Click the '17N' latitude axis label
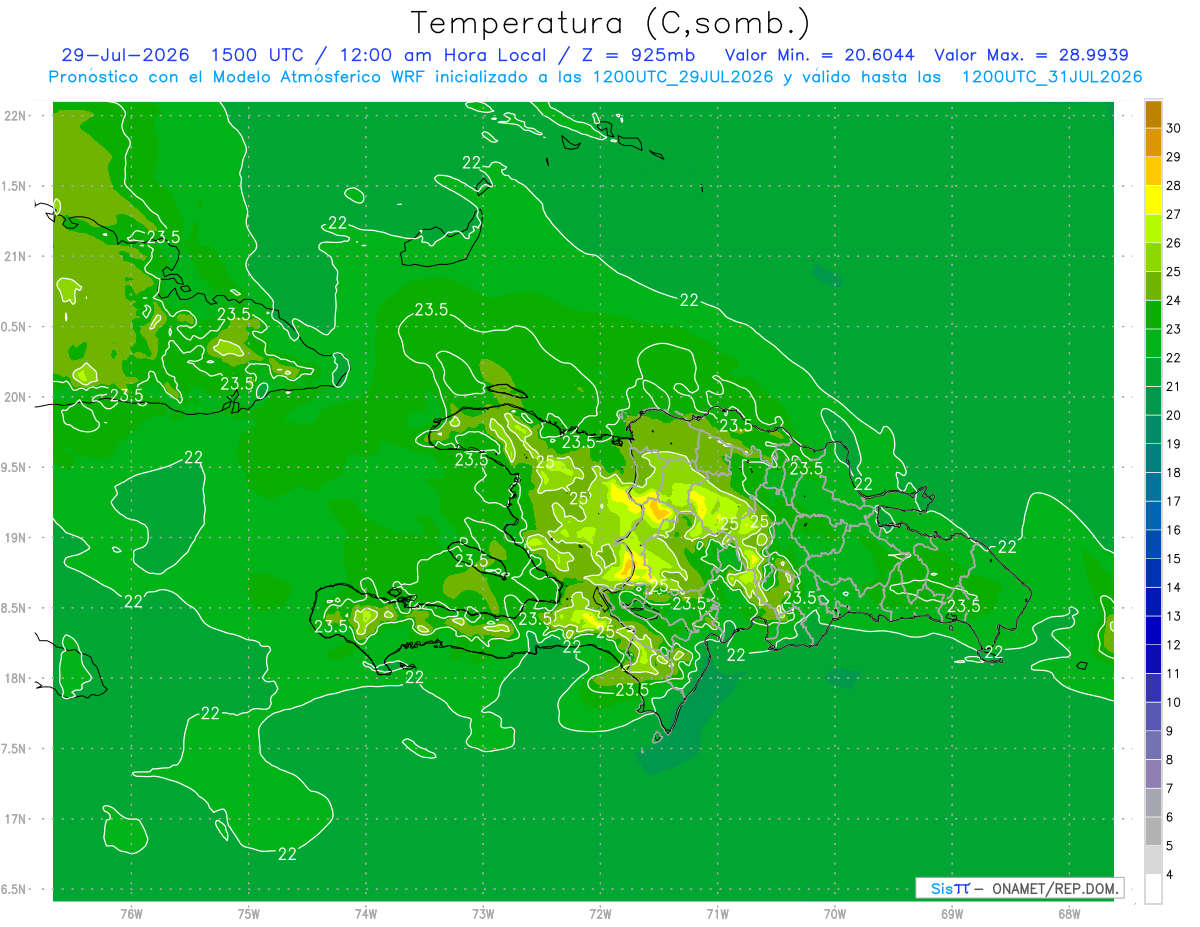1200x927 pixels. 15,819
